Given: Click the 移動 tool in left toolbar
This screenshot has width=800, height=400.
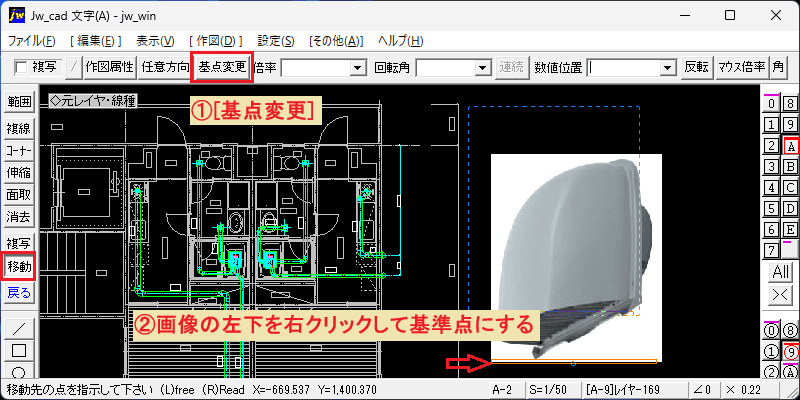Looking at the screenshot, I should point(19,266).
